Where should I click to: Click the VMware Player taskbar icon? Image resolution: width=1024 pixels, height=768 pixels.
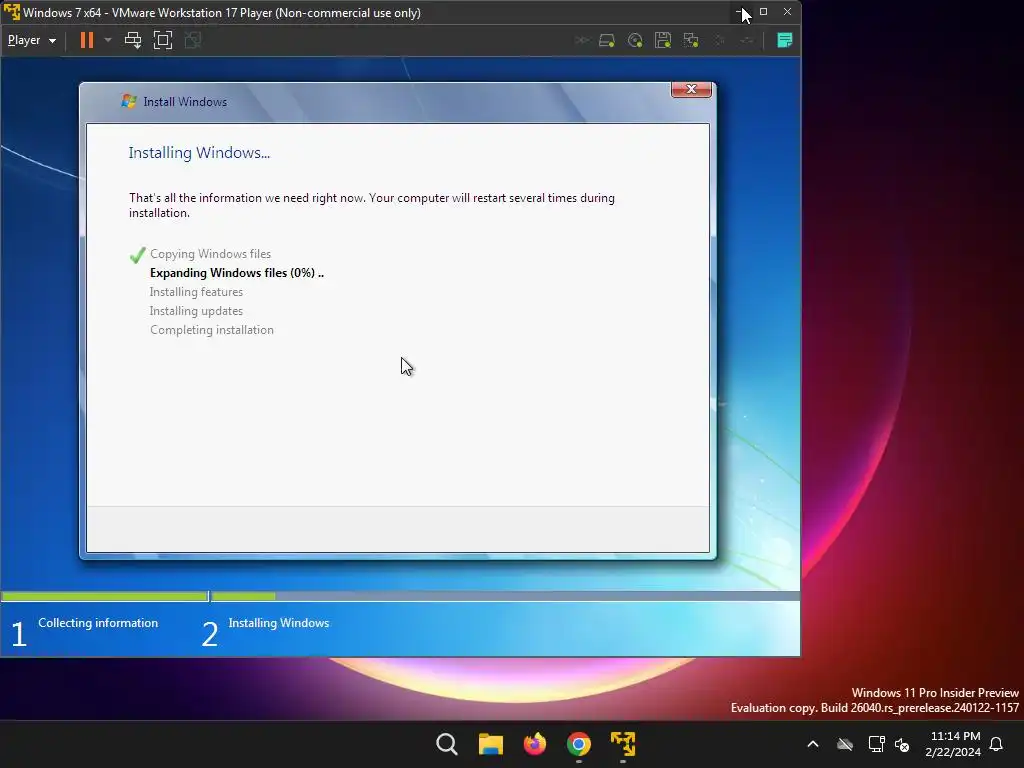622,744
